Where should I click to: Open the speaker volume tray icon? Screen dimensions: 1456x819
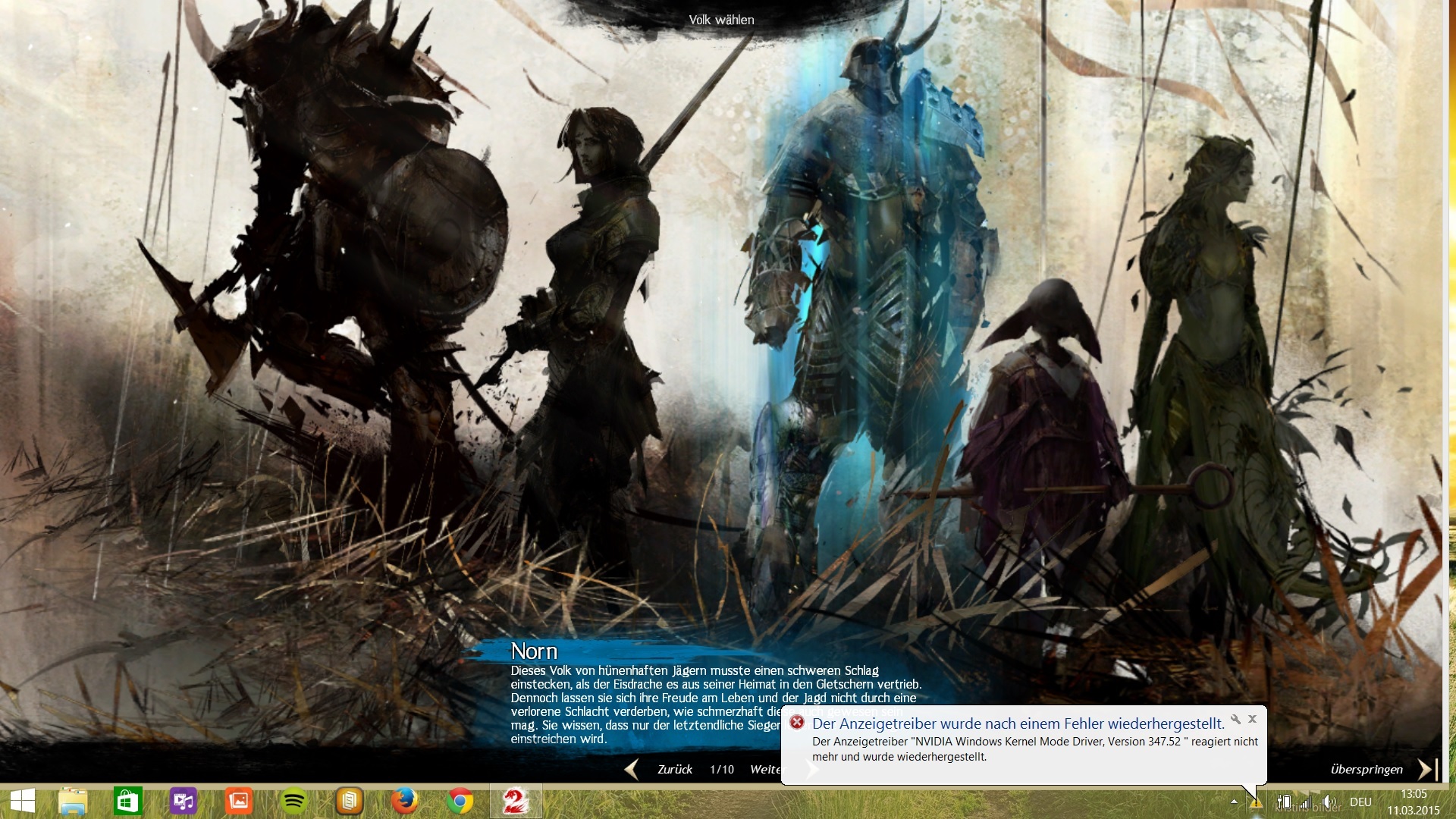click(x=1329, y=802)
